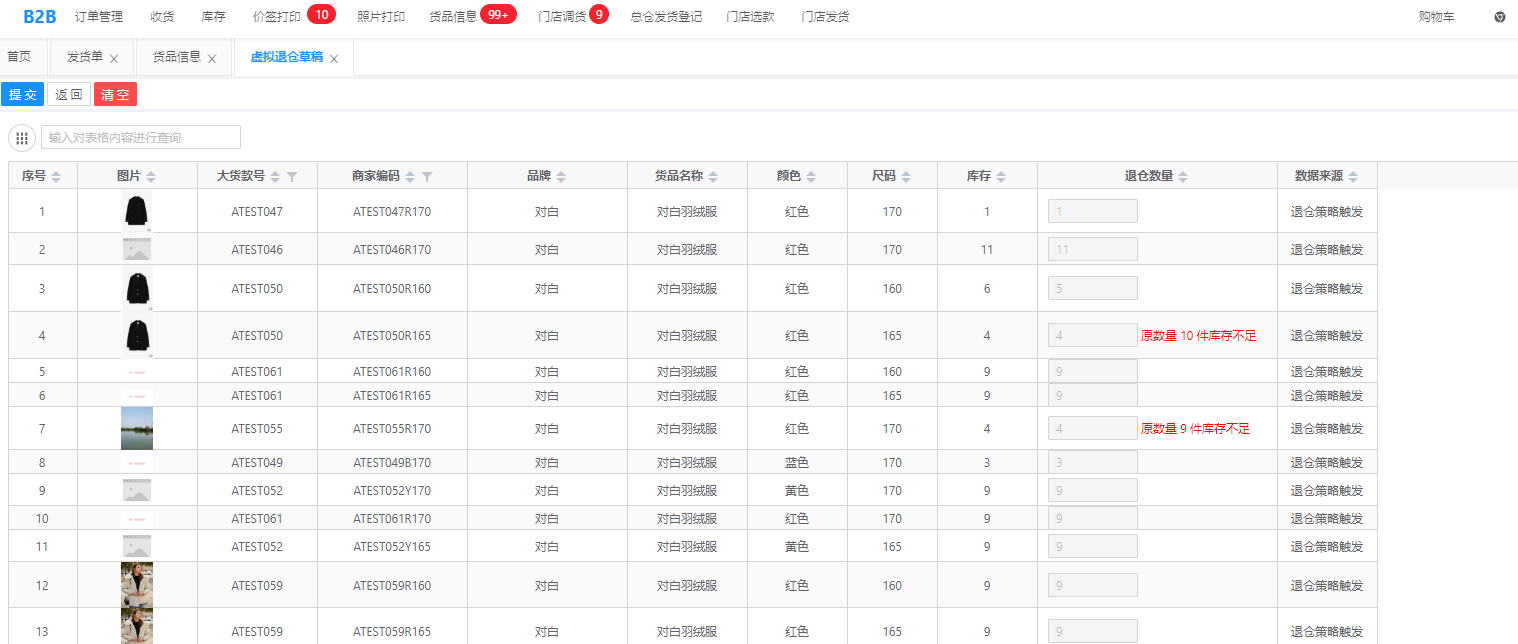This screenshot has height=644, width=1518.
Task: Open the column settings grid icon
Action: point(22,138)
